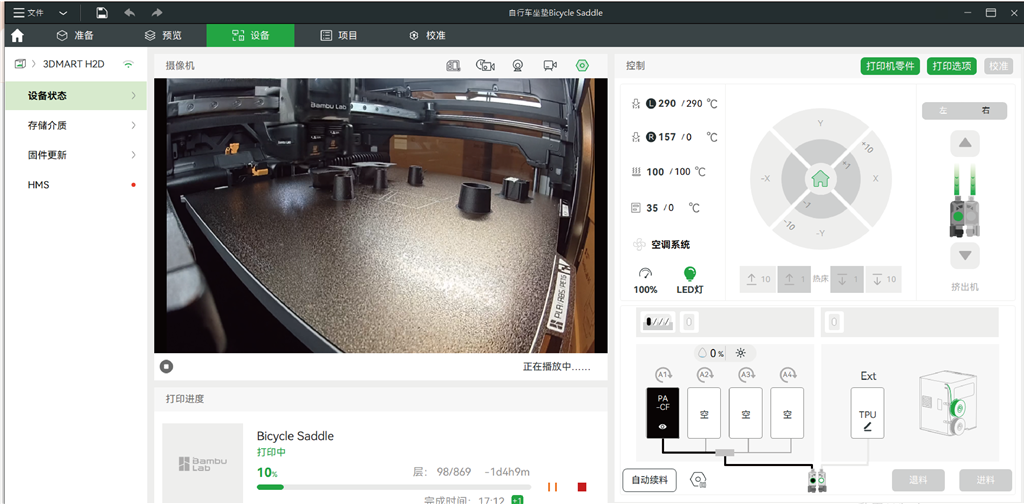Click the 打印选项 button
This screenshot has height=504, width=1024.
click(951, 66)
